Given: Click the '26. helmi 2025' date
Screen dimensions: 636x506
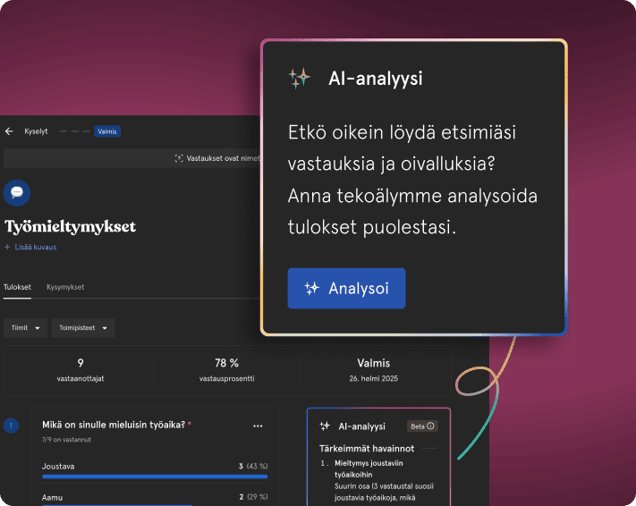Looking at the screenshot, I should point(374,379).
